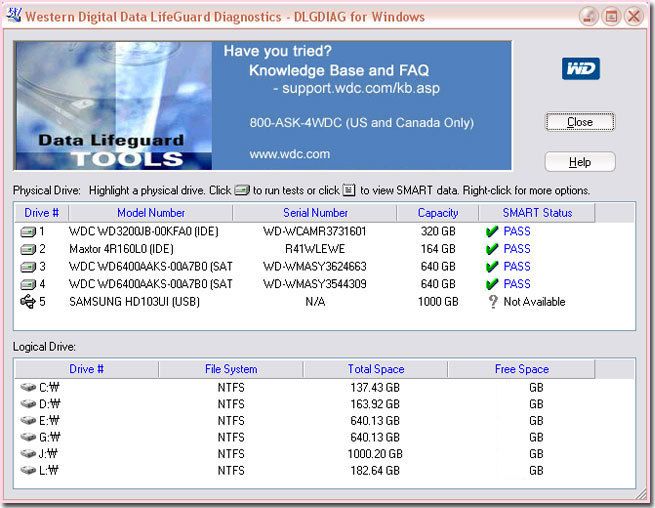The width and height of the screenshot is (655, 508).
Task: Click PASS status for drive 1
Action: [x=517, y=231]
